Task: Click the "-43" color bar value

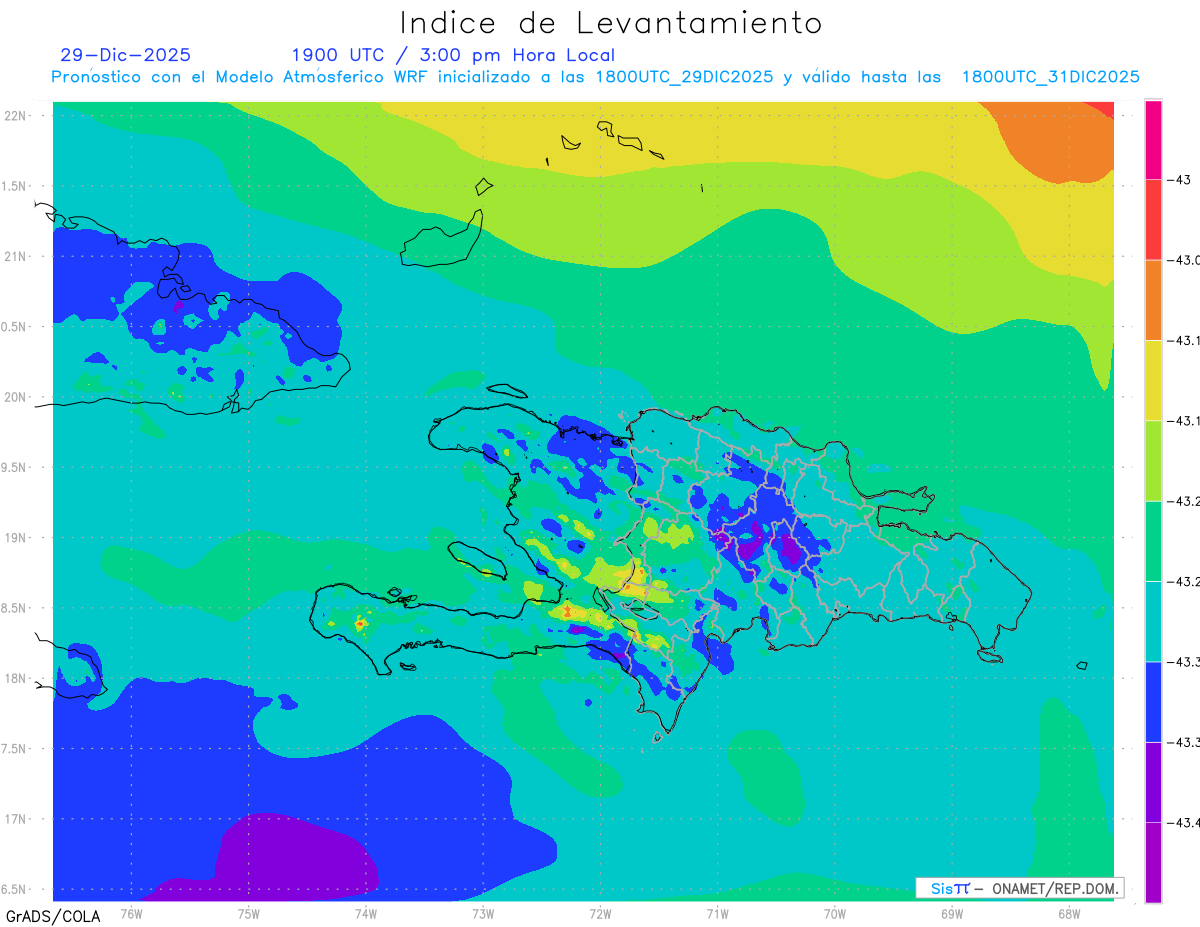Action: tap(1180, 180)
